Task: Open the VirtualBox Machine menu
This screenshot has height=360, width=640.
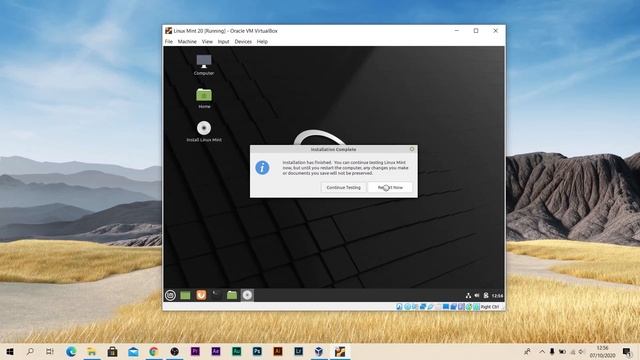Action: (x=187, y=42)
